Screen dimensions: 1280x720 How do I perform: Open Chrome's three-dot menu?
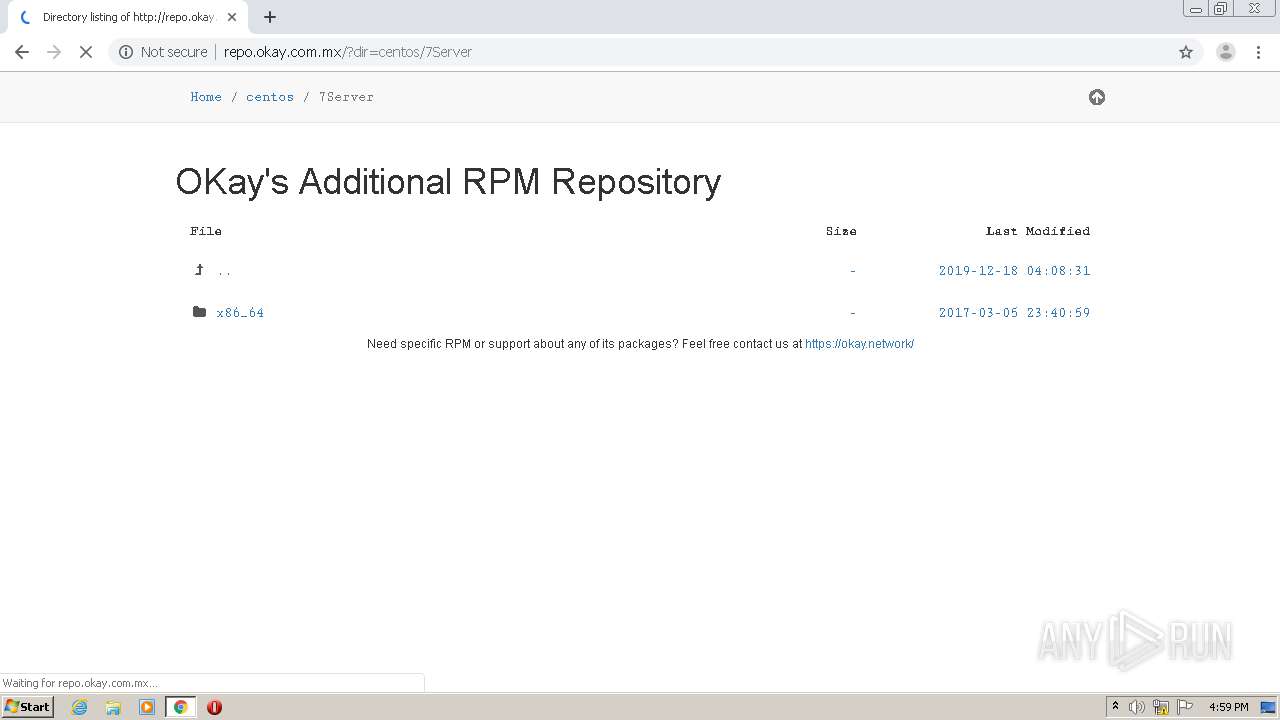(x=1259, y=52)
